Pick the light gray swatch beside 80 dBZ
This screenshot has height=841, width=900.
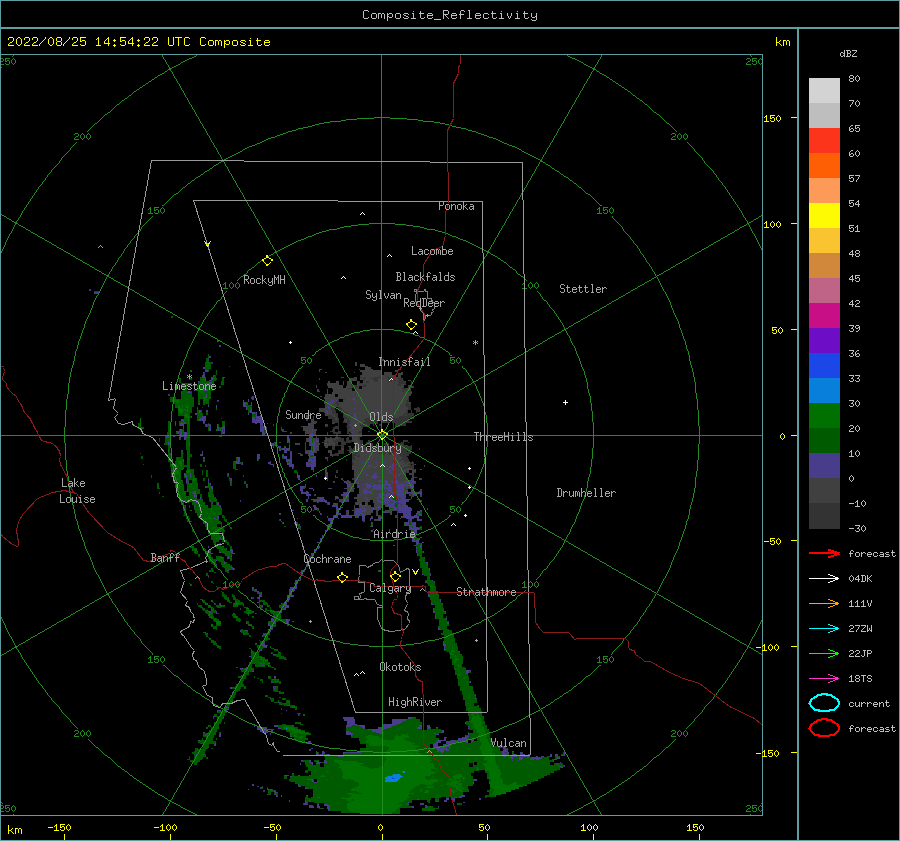point(824,91)
